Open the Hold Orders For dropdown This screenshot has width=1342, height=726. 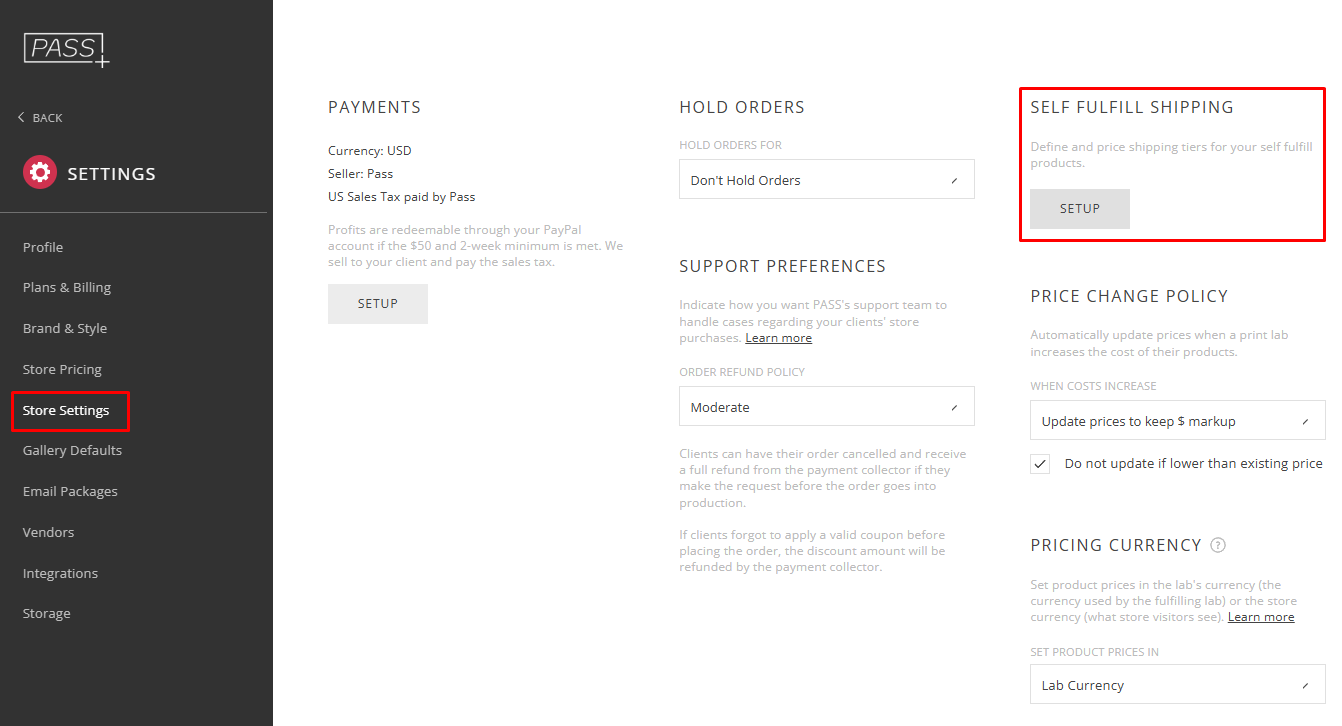[826, 180]
